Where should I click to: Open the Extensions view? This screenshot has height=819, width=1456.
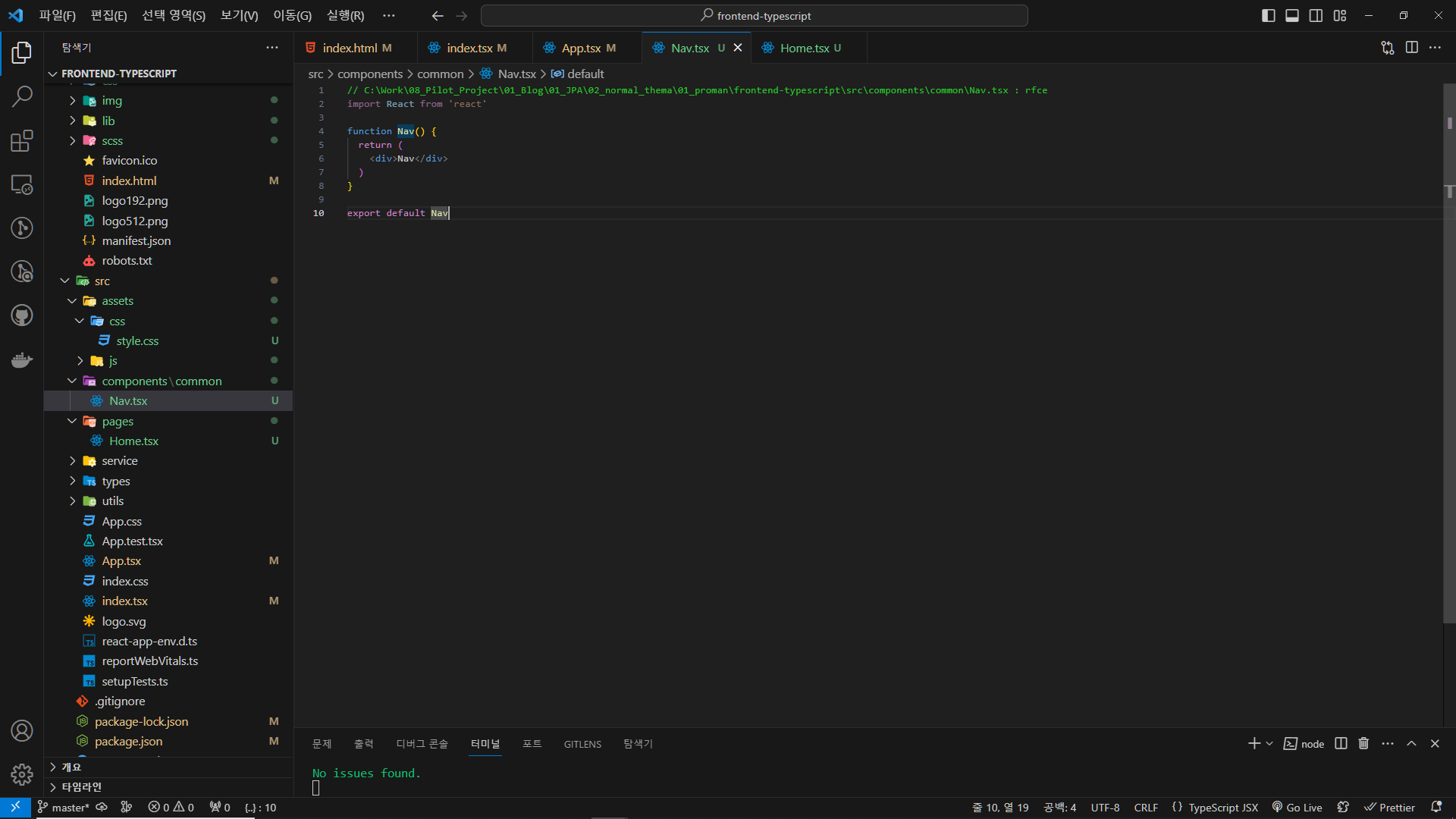point(22,140)
